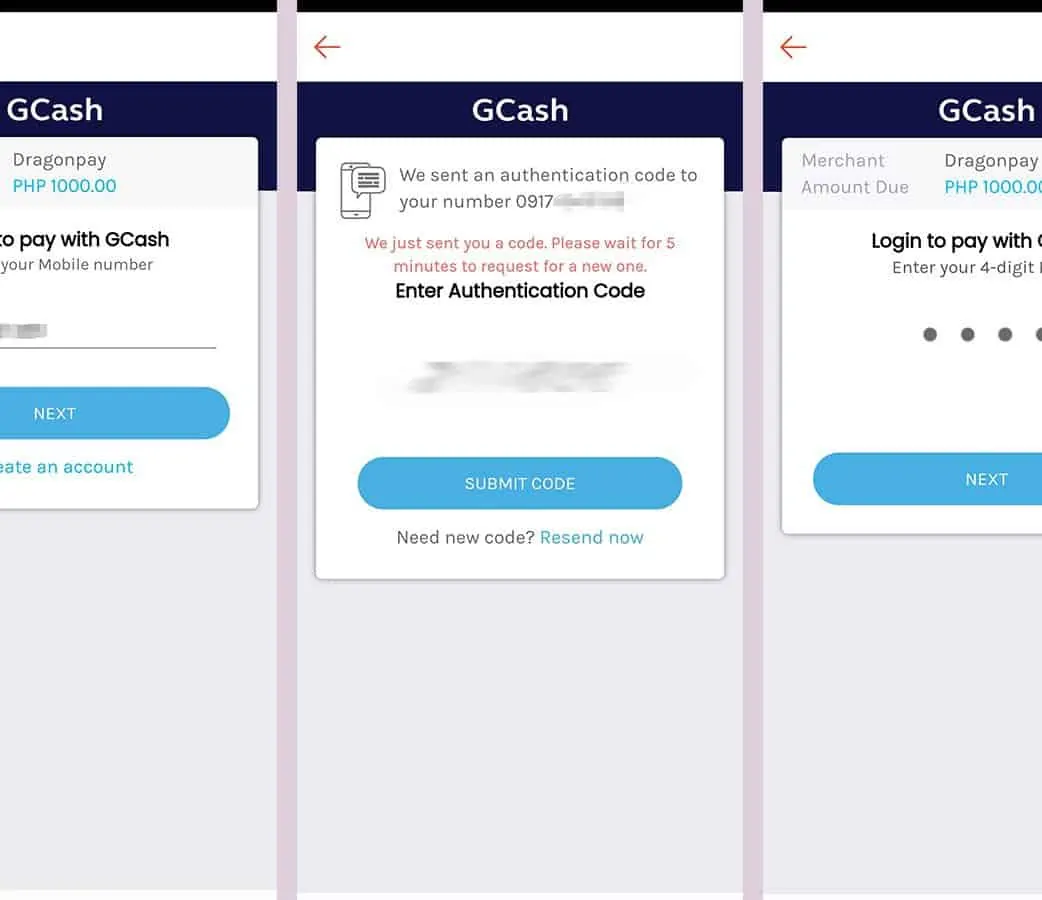Screen dimensions: 1042x900
Task: Click the 'Enter Authentication Code' heading
Action: (520, 291)
